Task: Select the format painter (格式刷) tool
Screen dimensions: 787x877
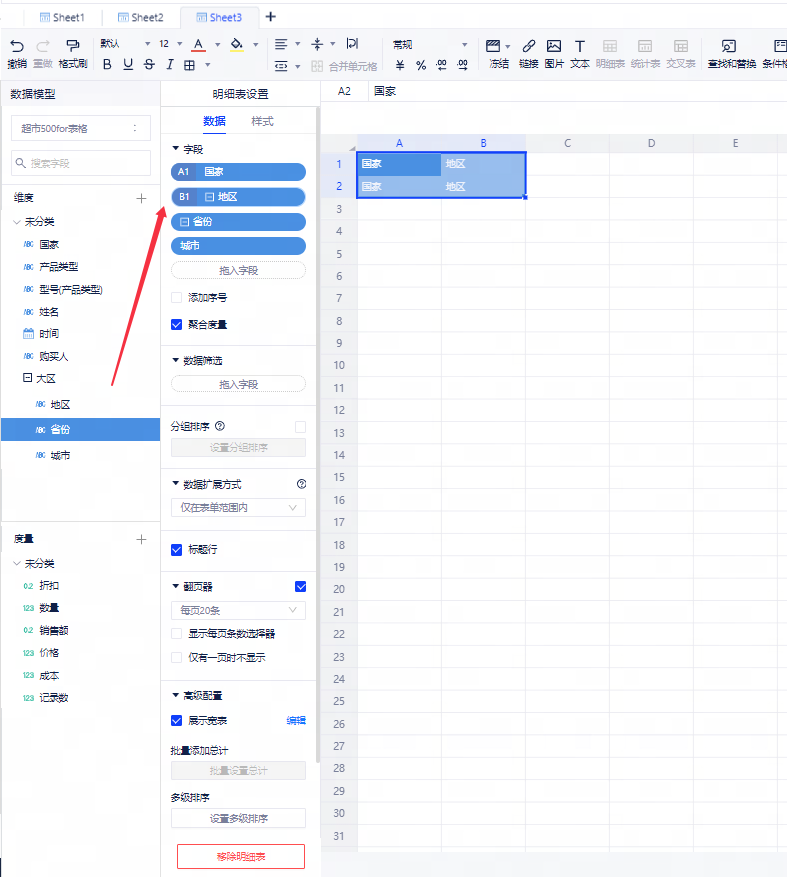Action: click(x=72, y=46)
